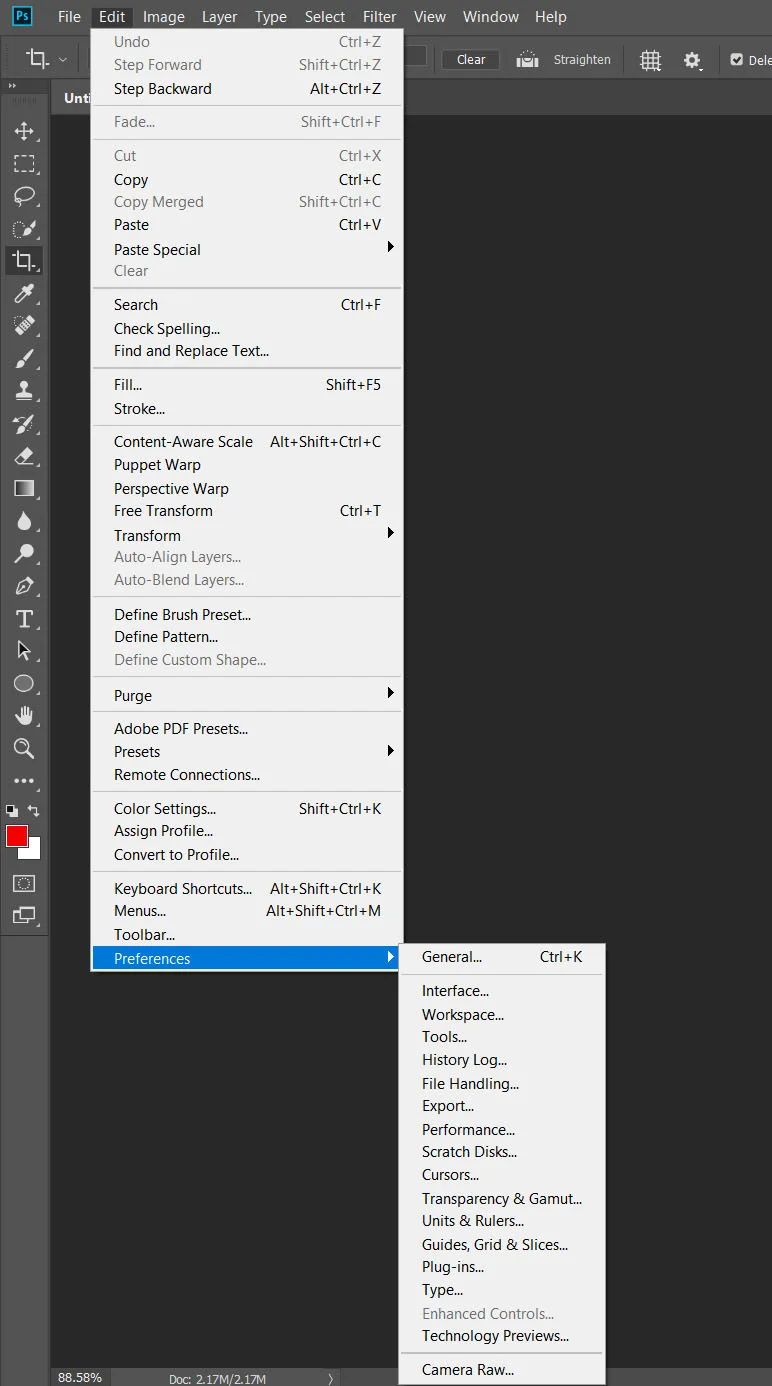Open the Edit Toolbar ellipsis icon
Image resolution: width=772 pixels, height=1386 pixels.
click(24, 781)
